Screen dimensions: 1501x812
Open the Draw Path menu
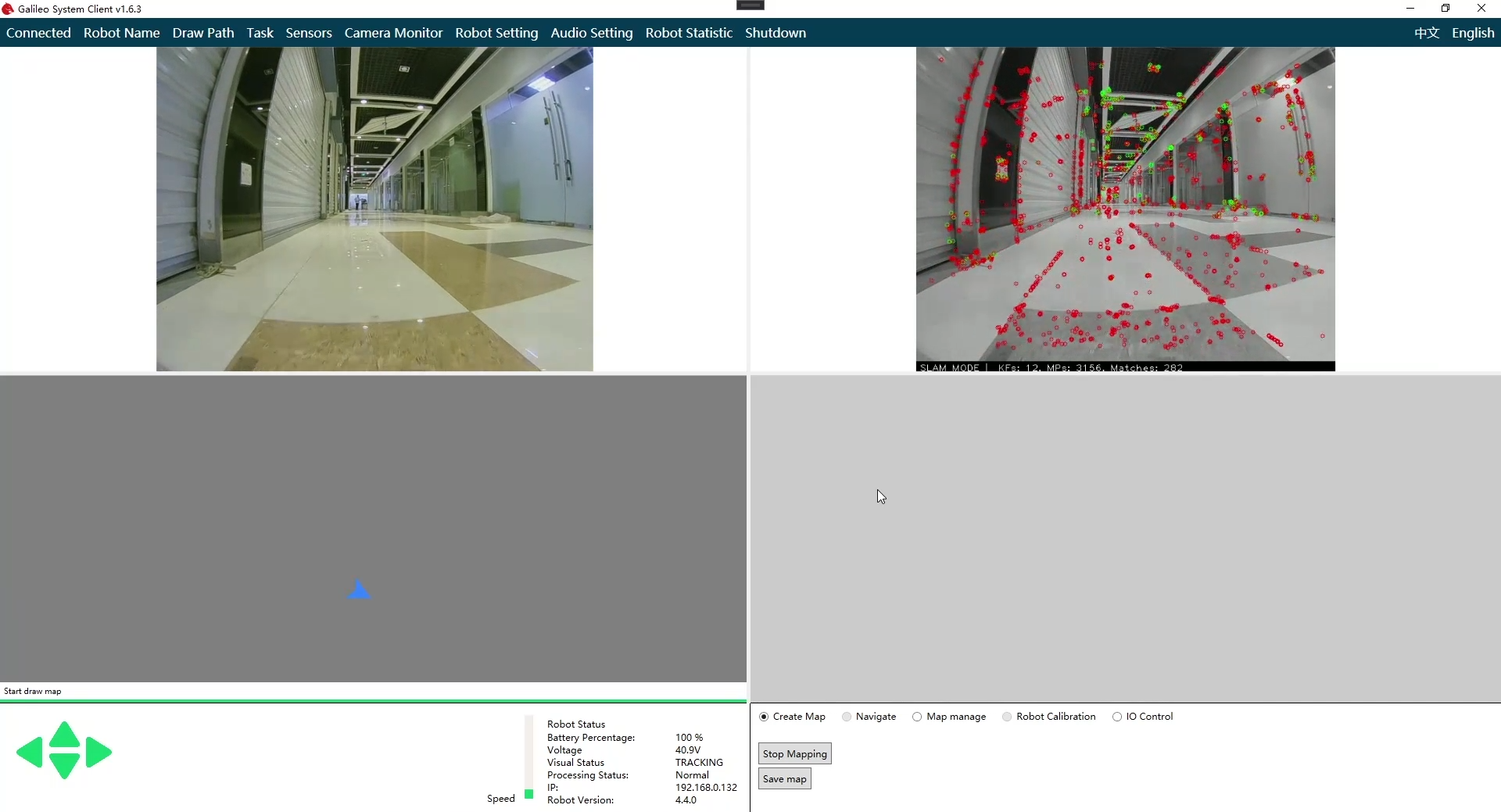coord(203,33)
